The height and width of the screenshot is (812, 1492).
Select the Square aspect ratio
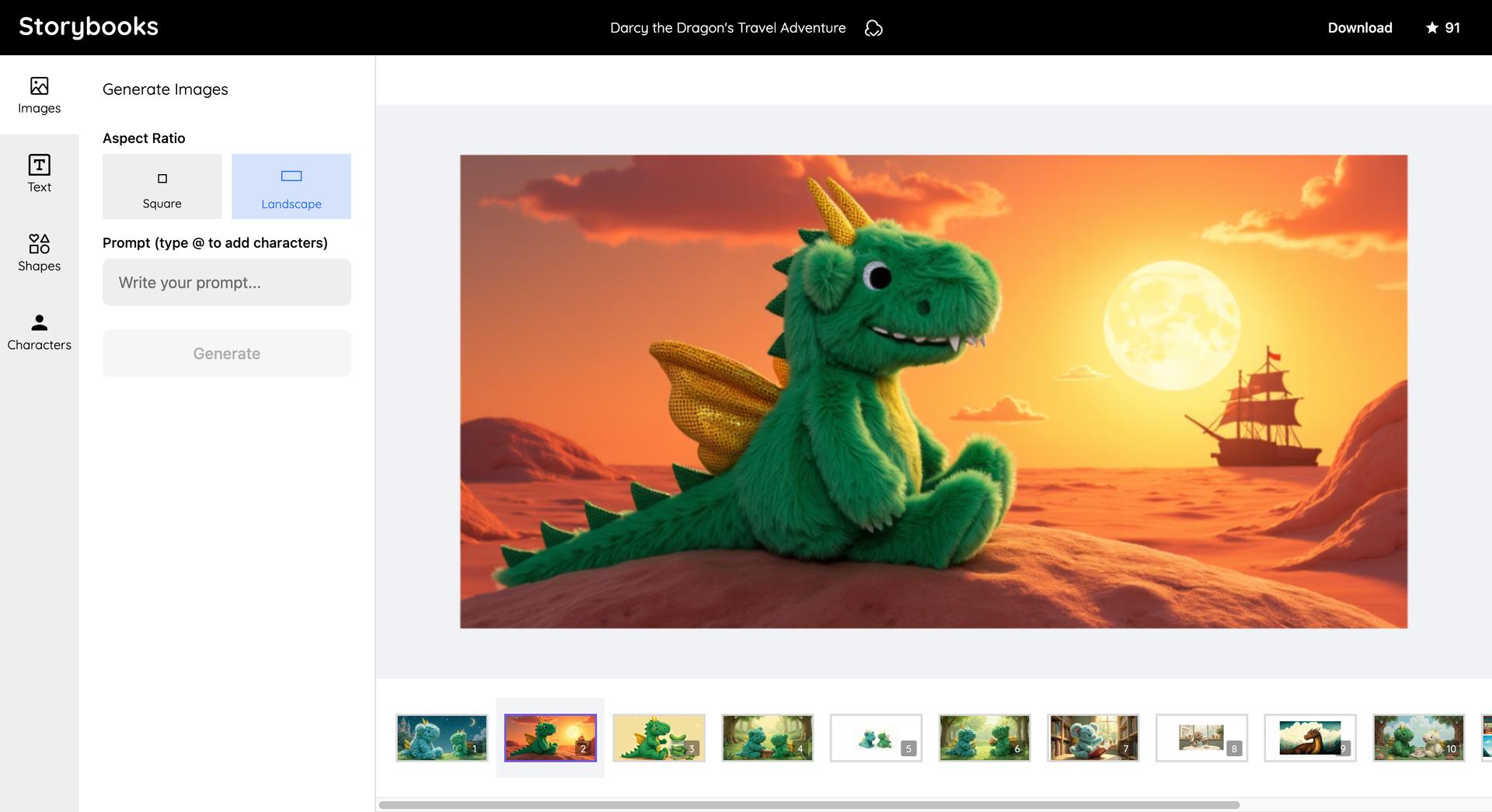coord(162,186)
